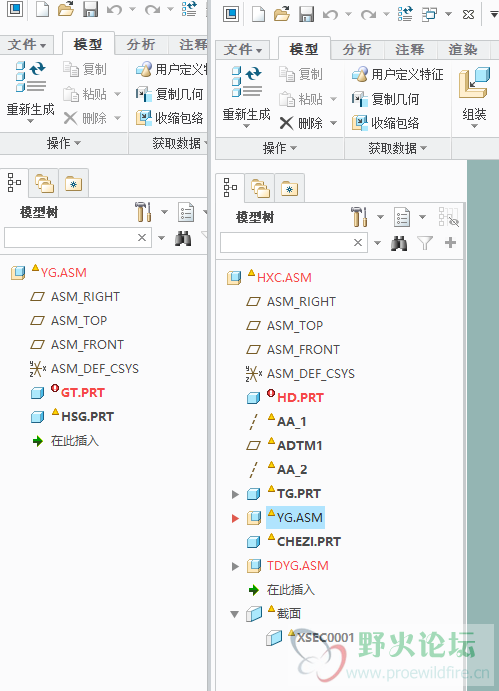Expand TG.PRT node in right tree

[x=235, y=494]
